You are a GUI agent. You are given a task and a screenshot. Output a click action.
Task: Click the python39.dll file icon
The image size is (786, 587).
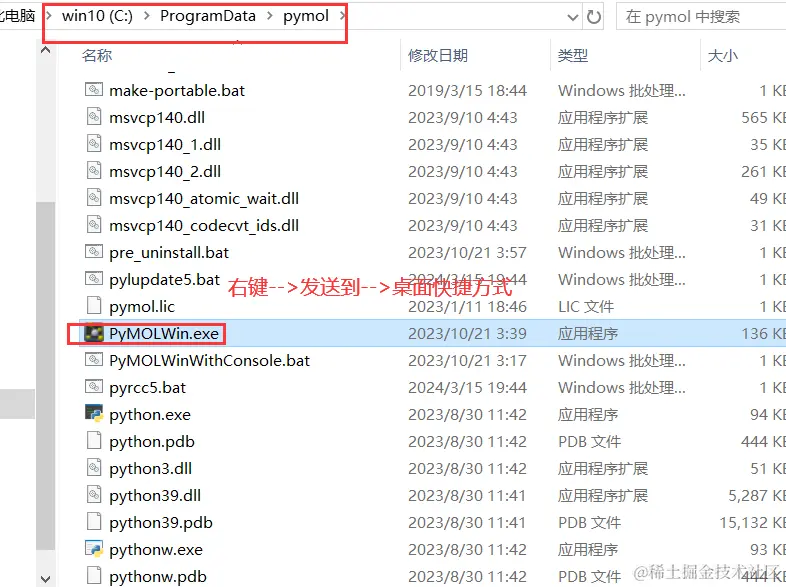[94, 495]
